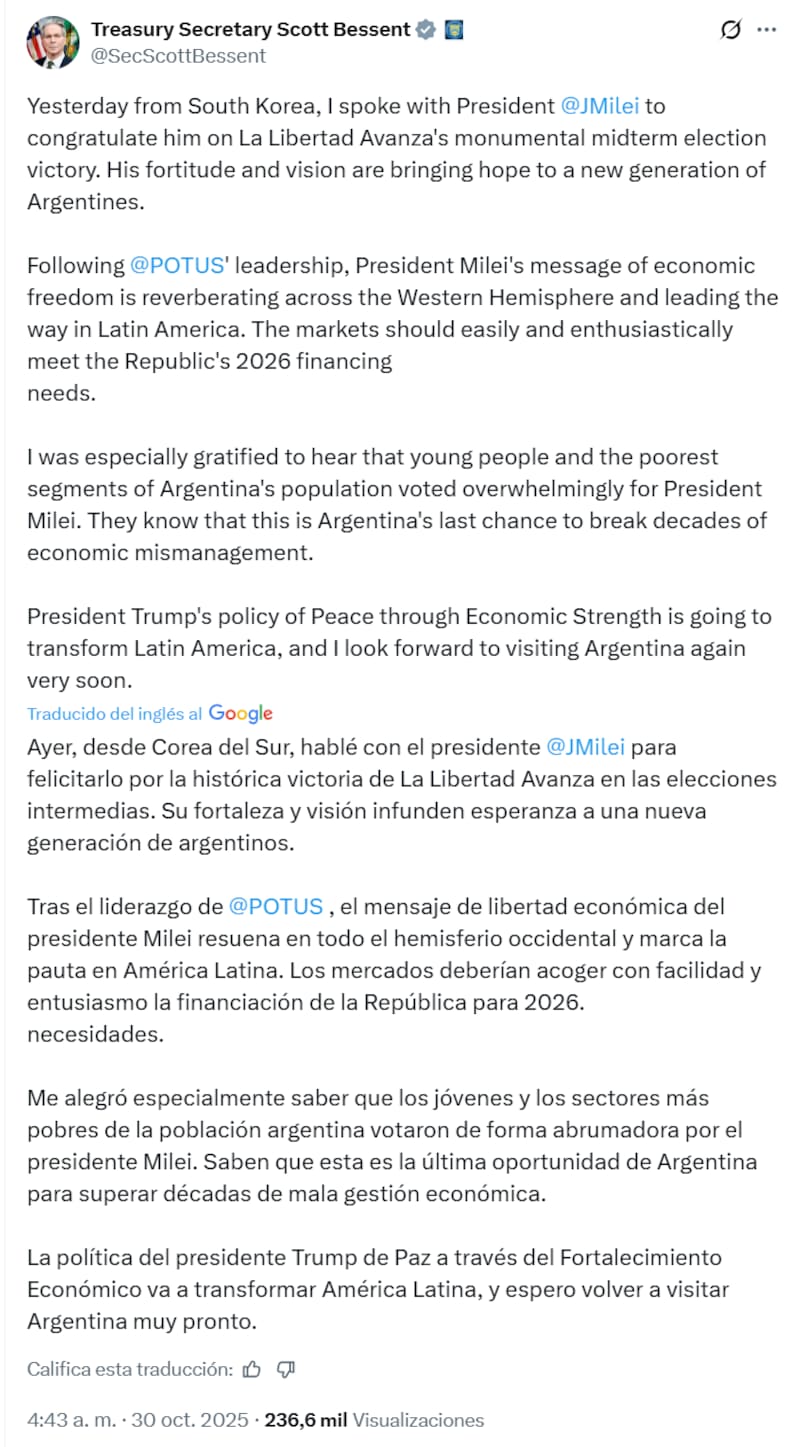Viewport: 800px width, 1447px height.
Task: Click the "Traducido del inglés al" label
Action: [115, 713]
